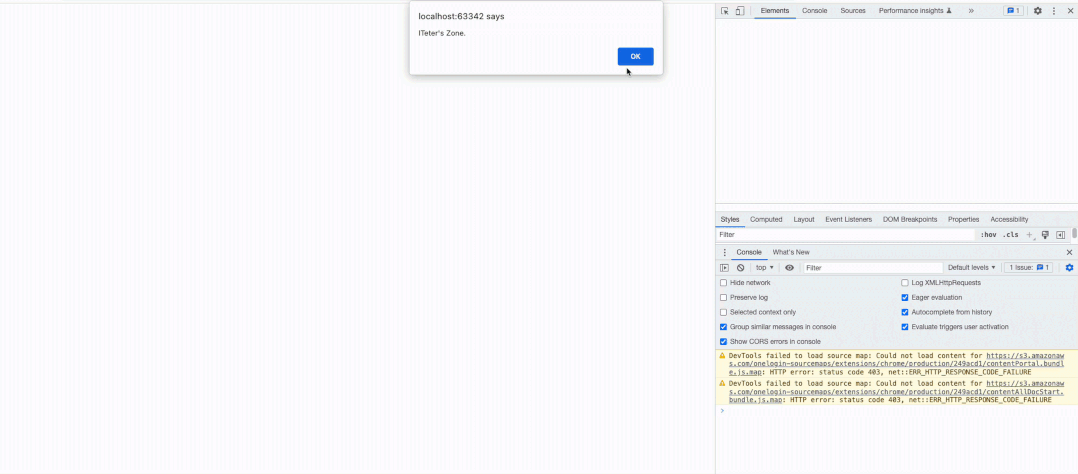Click the 1 Issue button
The image size is (1078, 474).
[1029, 268]
